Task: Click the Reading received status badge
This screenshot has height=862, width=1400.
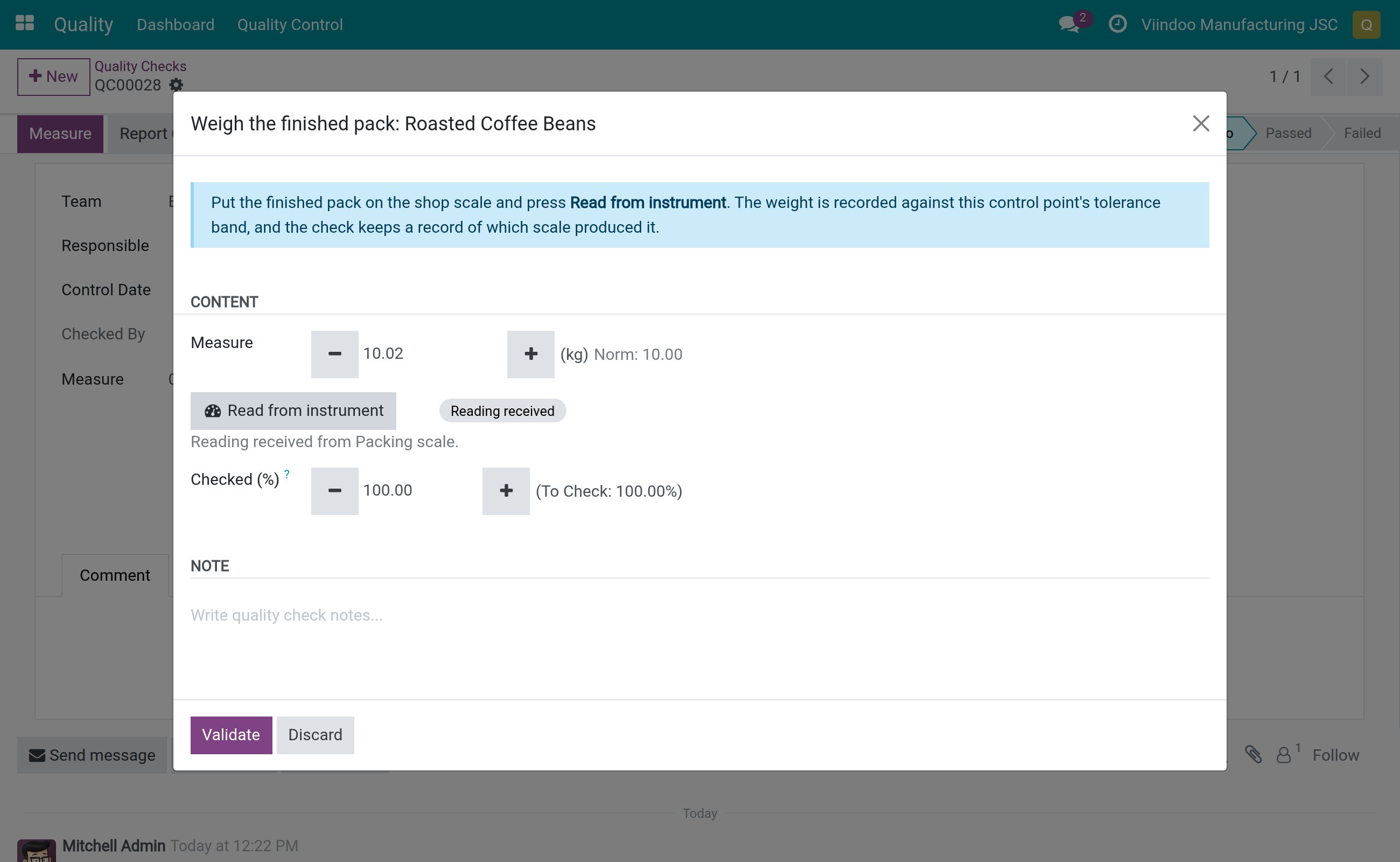Action: tap(502, 411)
